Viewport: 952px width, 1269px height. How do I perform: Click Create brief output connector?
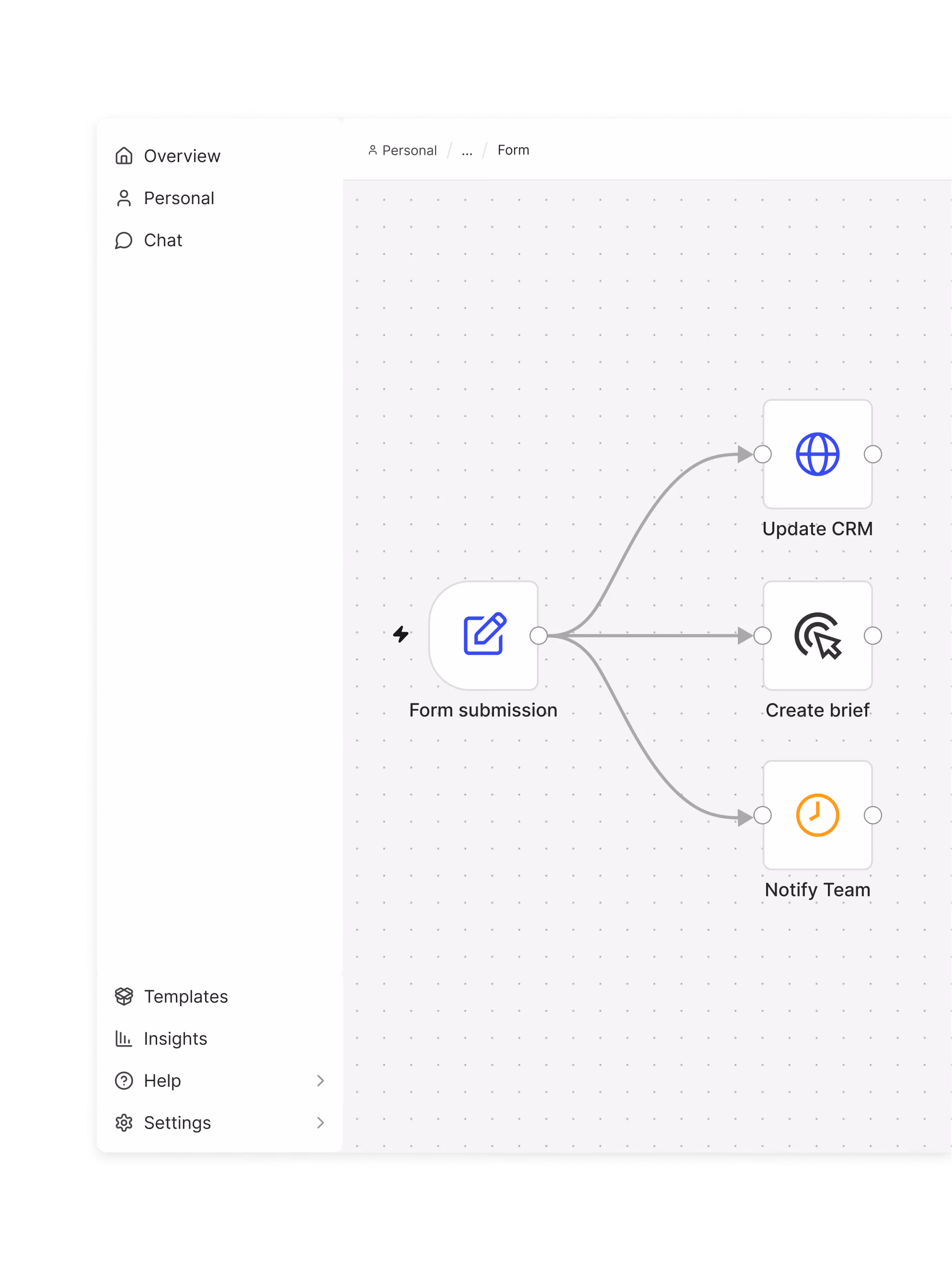pos(872,635)
